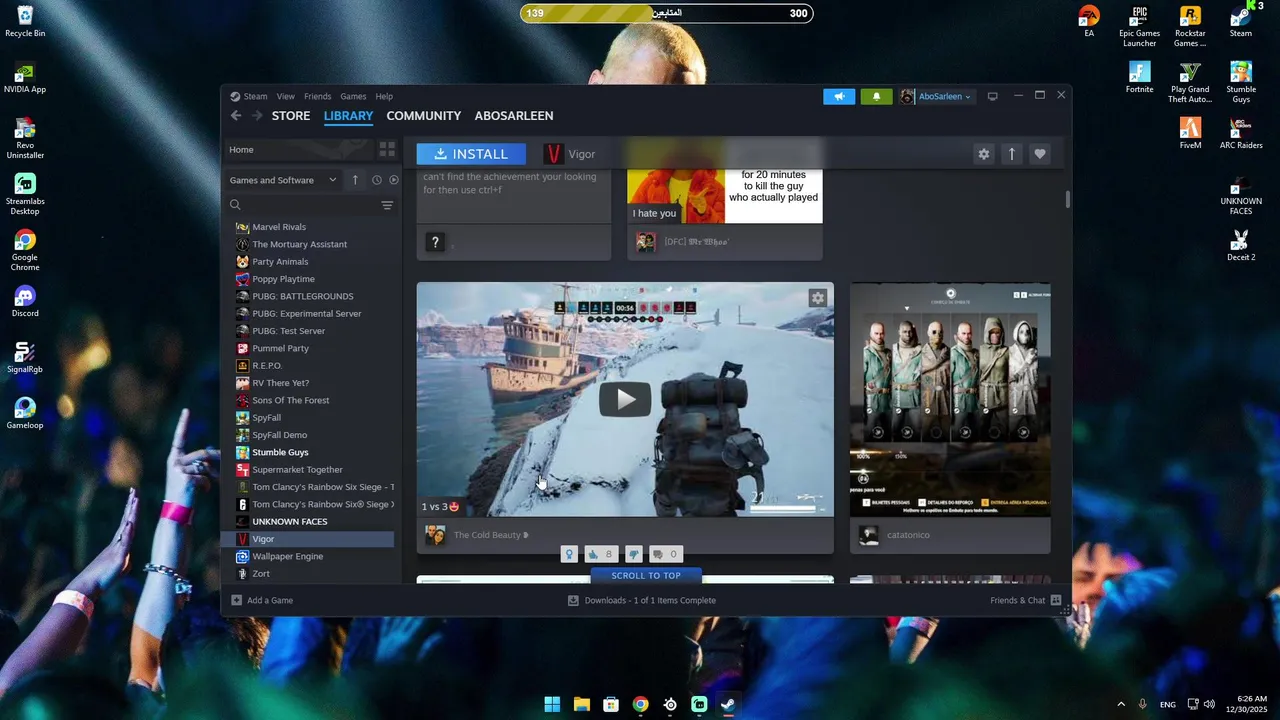
Task: Open catatonico's screenshot thumbnail
Action: click(x=950, y=400)
